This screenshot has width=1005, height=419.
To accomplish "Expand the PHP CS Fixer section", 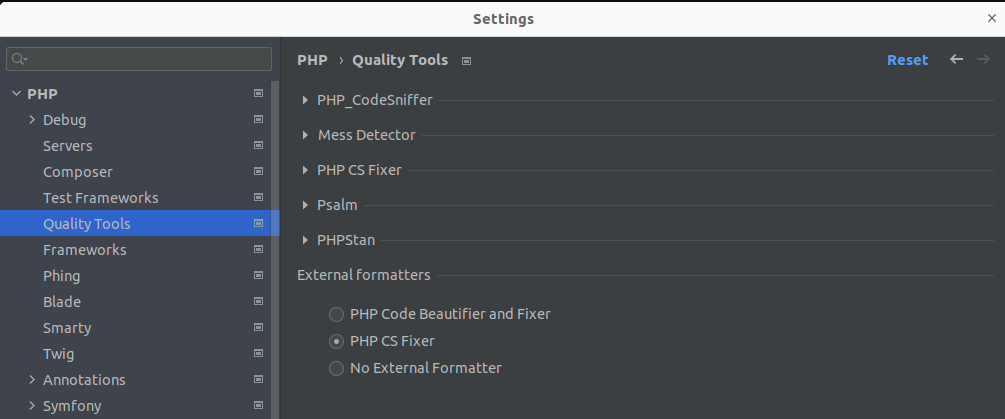I will pyautogui.click(x=305, y=170).
